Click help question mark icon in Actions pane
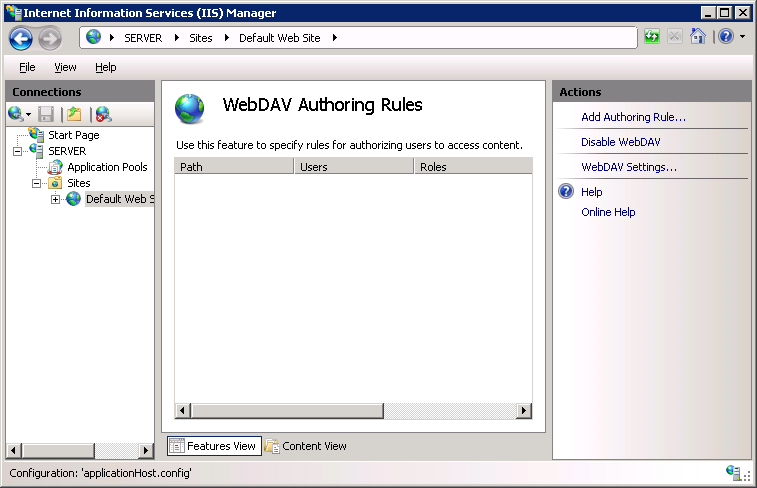The width and height of the screenshot is (757, 488). pos(566,191)
